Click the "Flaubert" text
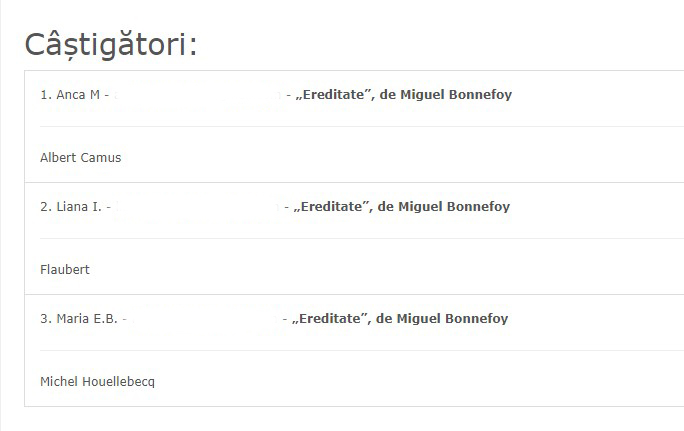 [x=65, y=270]
